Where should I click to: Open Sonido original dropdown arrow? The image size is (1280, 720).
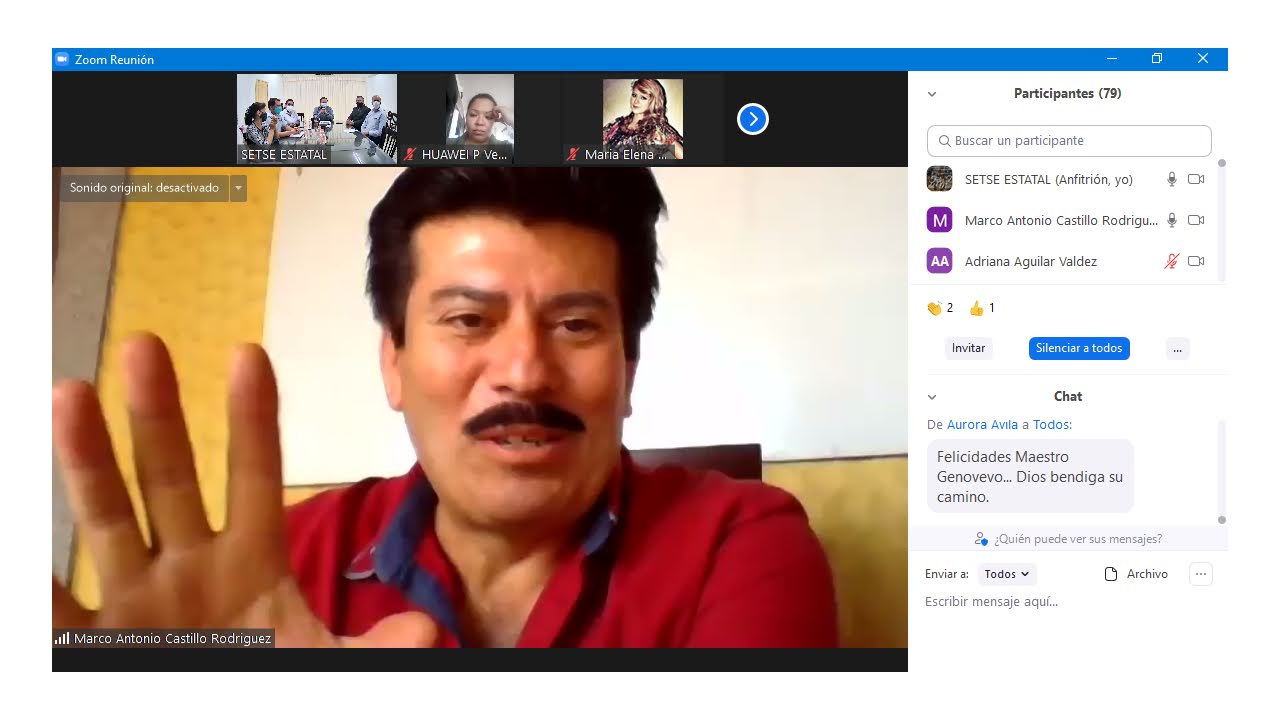[238, 188]
